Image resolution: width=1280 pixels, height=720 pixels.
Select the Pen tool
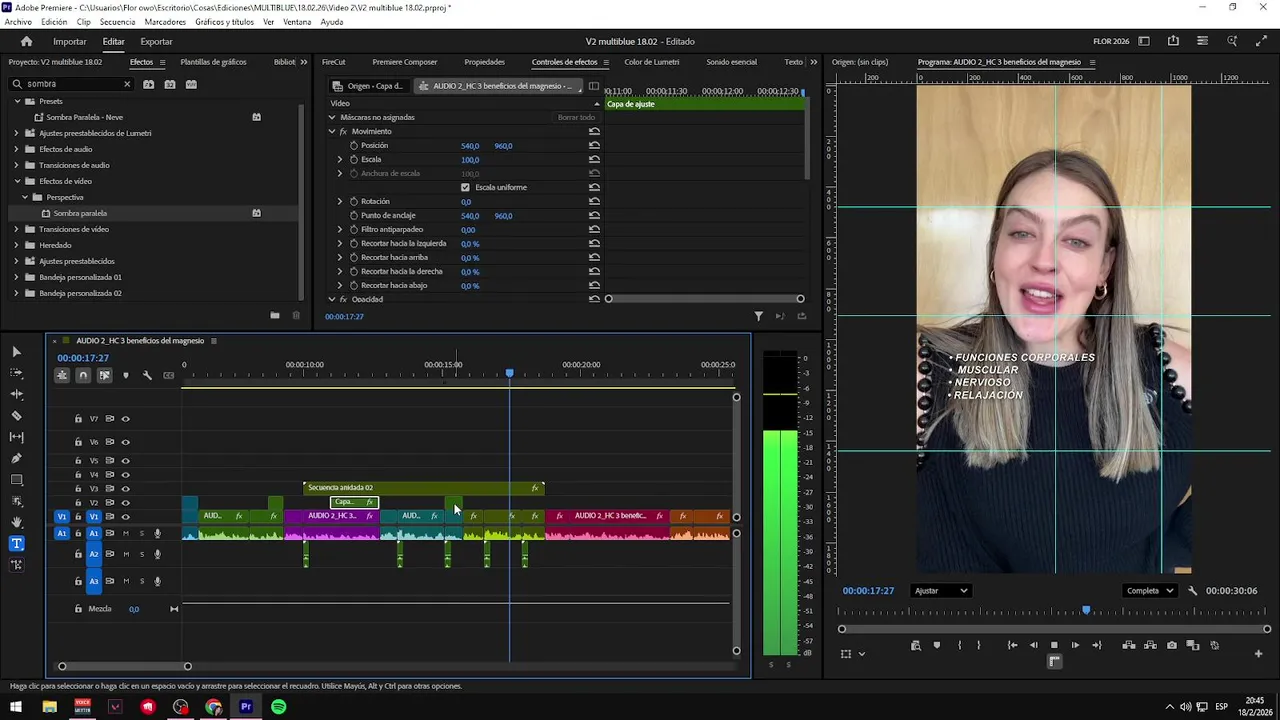tap(16, 458)
